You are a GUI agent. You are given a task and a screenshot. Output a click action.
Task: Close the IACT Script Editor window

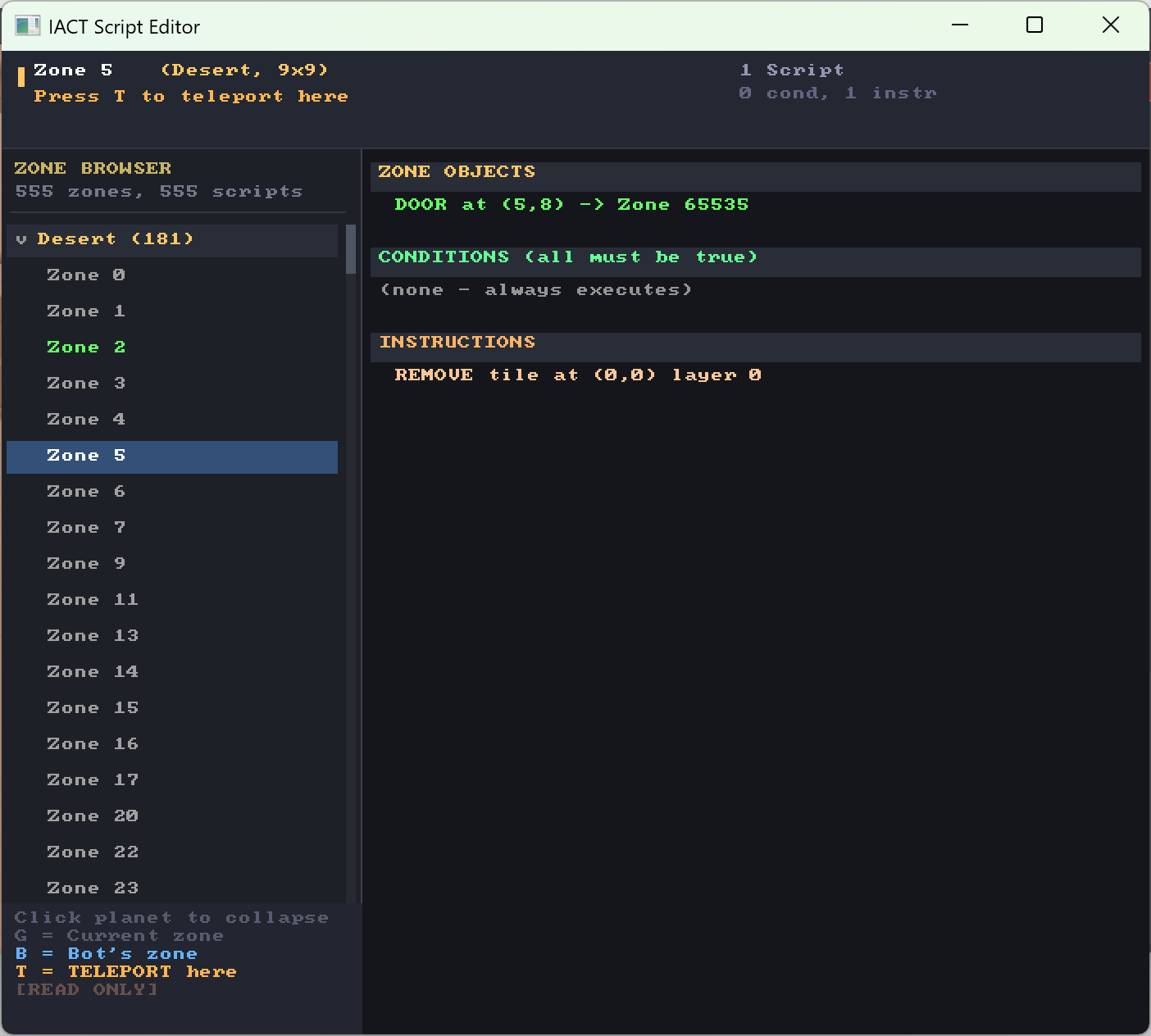click(x=1111, y=25)
